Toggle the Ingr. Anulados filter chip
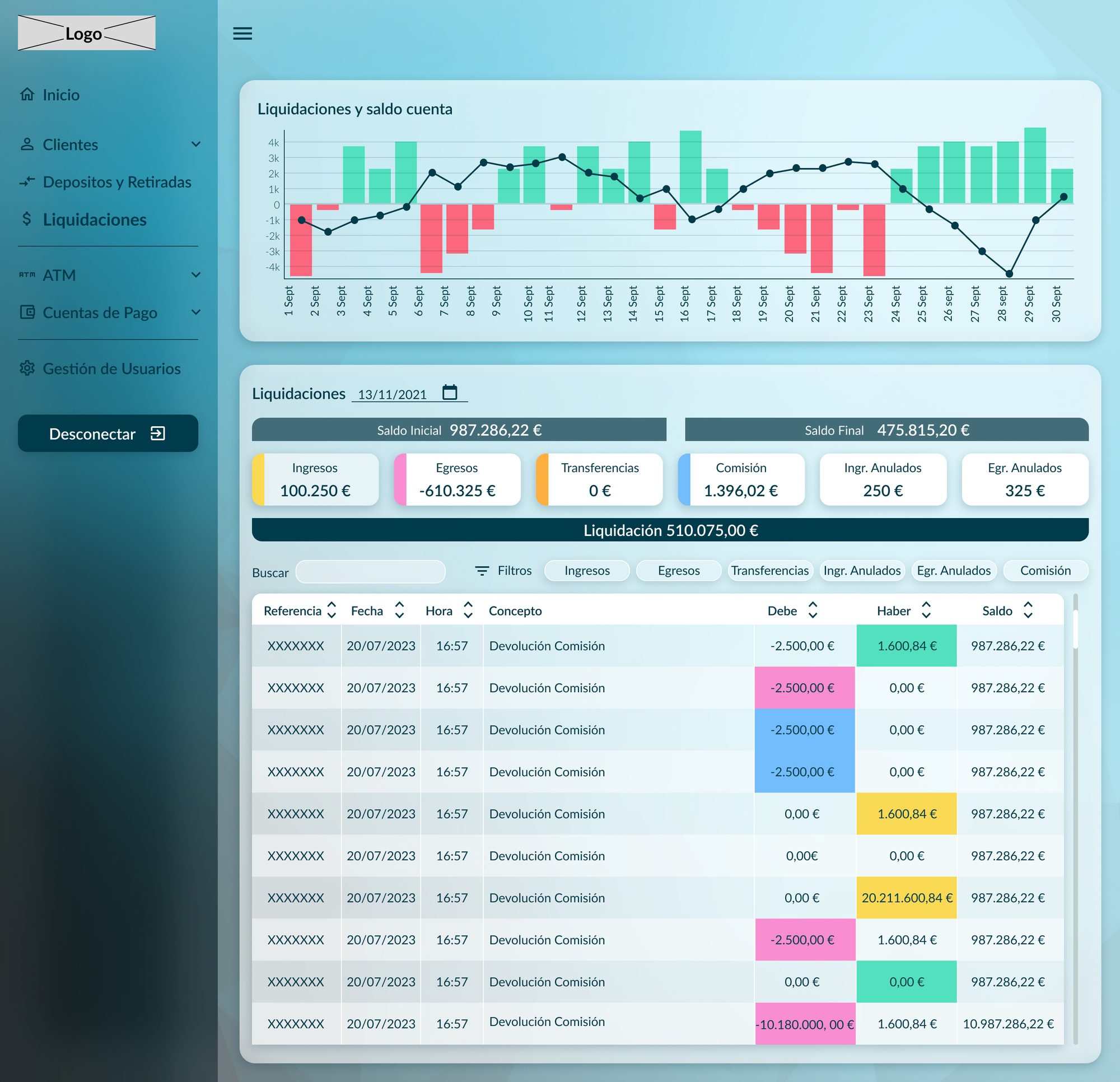1120x1082 pixels. tap(862, 571)
